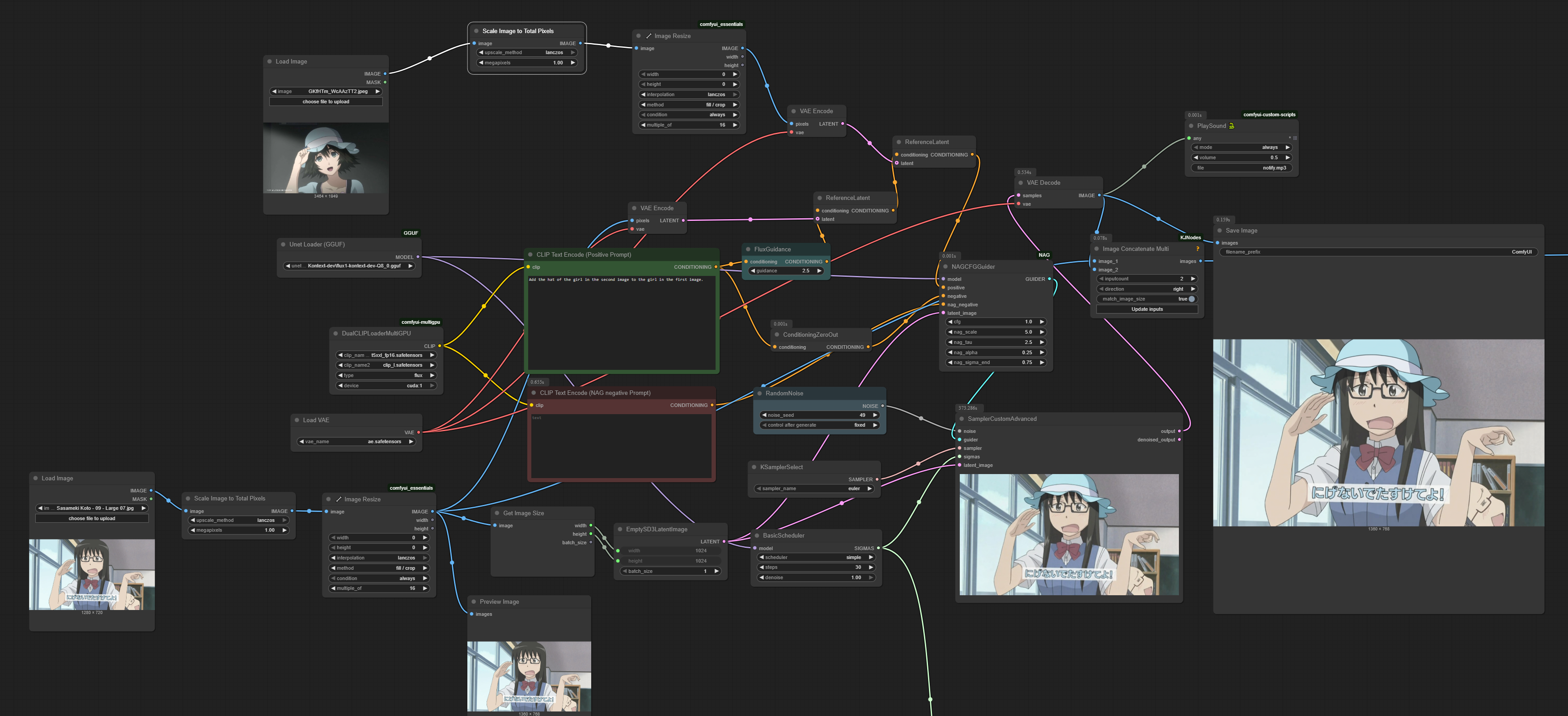The height and width of the screenshot is (716, 1568).
Task: Click the preview image inside SamplerCustomAdvanced node
Action: click(1069, 534)
